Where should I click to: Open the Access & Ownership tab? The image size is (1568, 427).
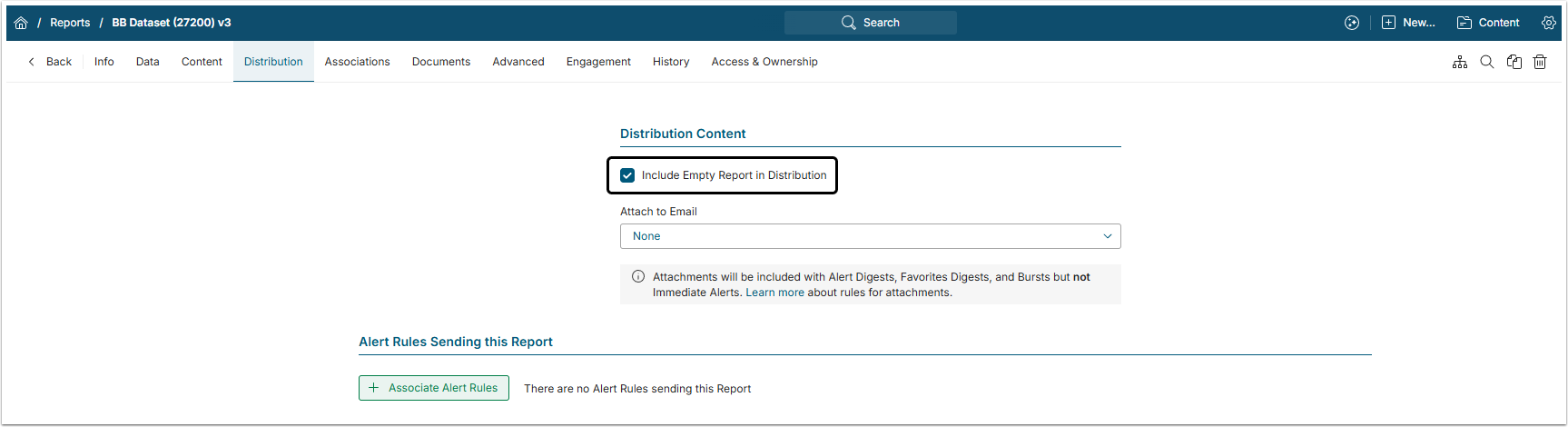(x=764, y=62)
